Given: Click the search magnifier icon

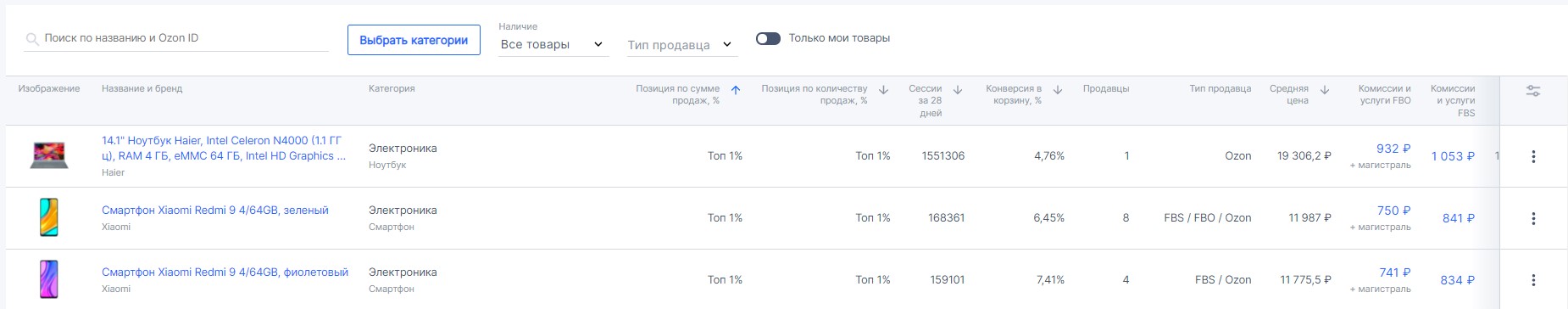Looking at the screenshot, I should point(32,39).
